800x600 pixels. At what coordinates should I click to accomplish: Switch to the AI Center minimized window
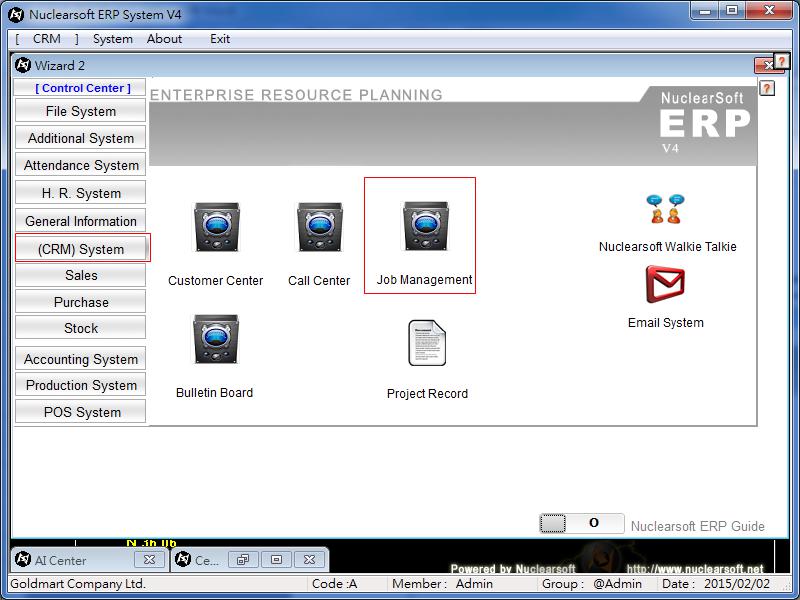[x=60, y=560]
